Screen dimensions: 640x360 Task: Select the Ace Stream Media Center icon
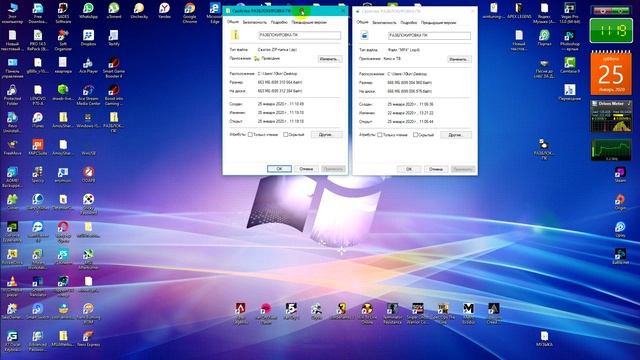88,95
